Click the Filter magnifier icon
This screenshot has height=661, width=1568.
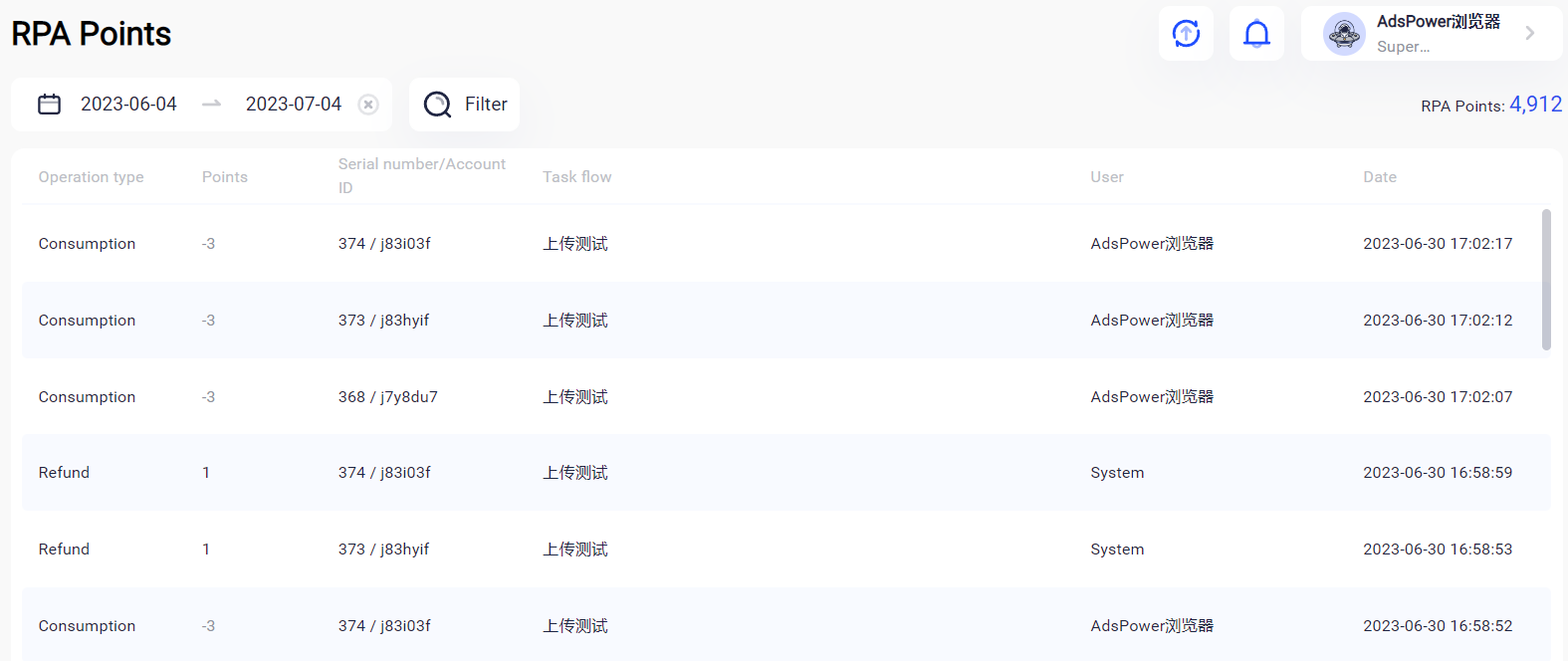[437, 105]
